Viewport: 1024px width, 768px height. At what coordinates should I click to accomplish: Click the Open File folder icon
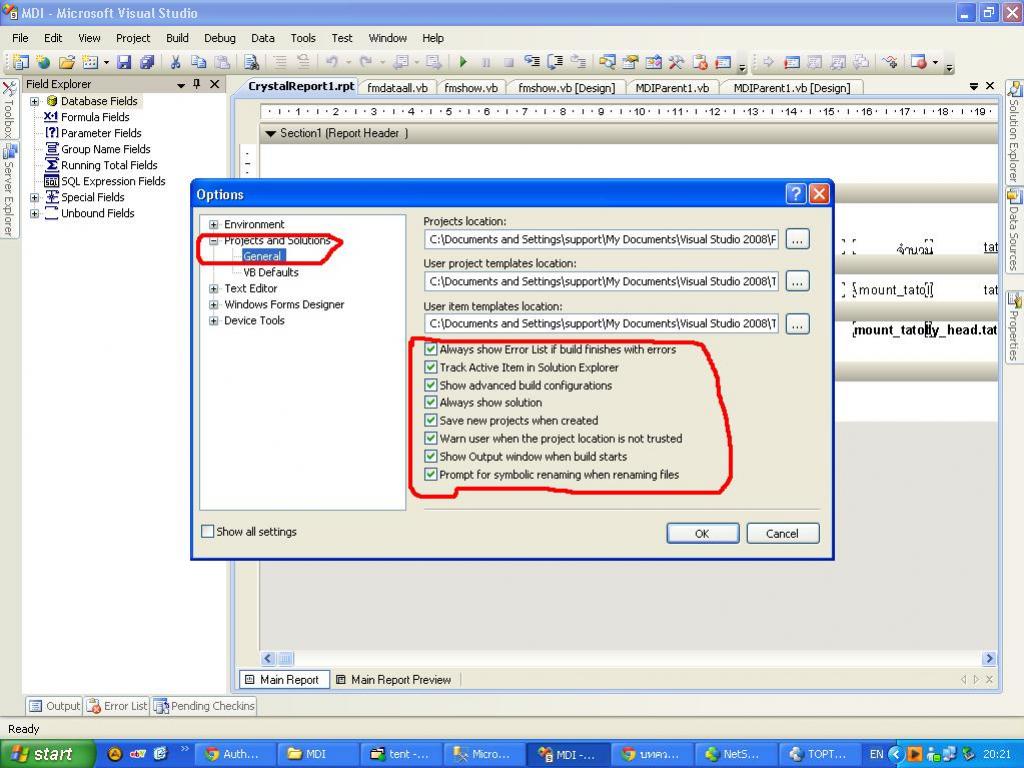[x=67, y=62]
